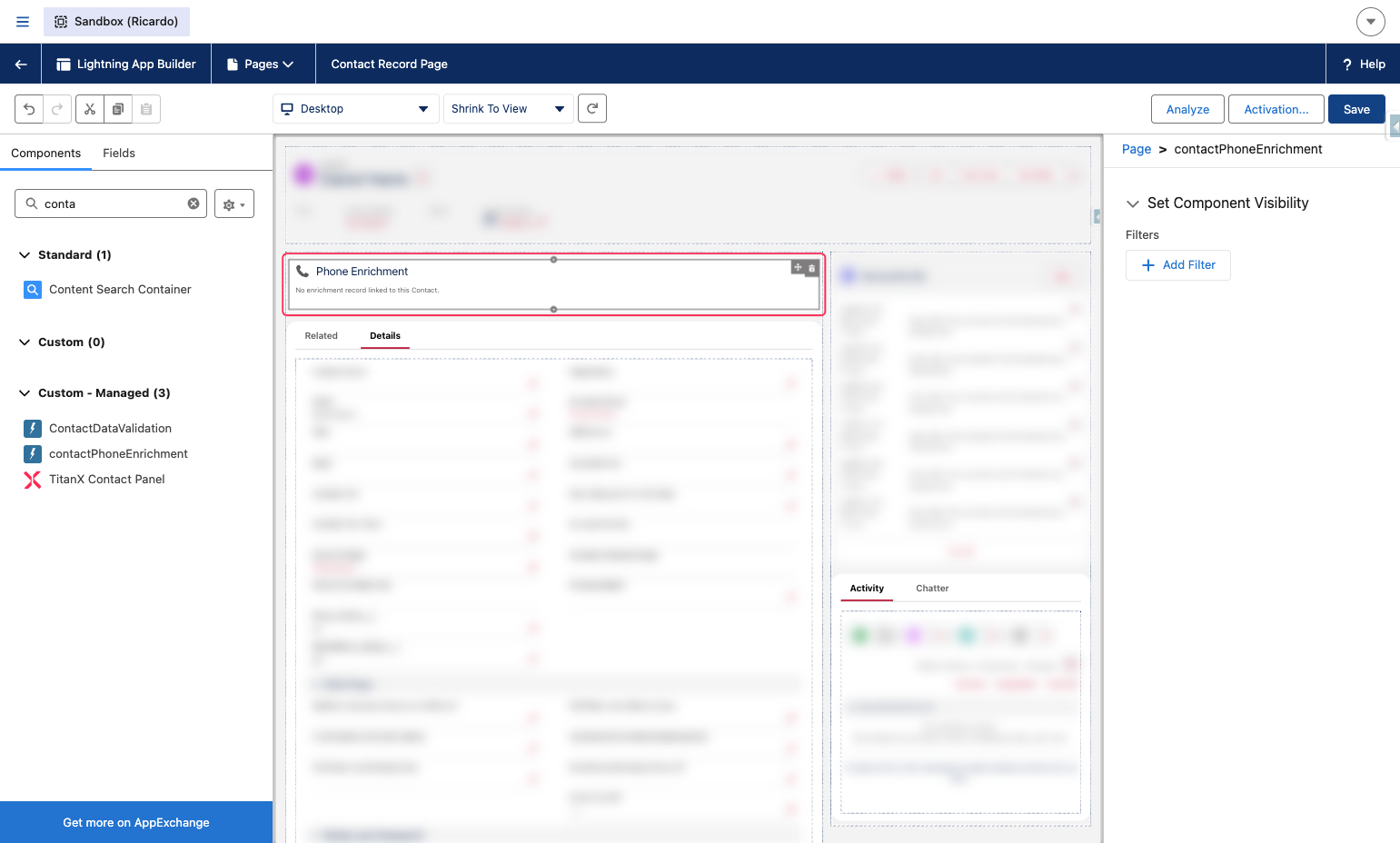Image resolution: width=1400 pixels, height=843 pixels.
Task: Open the Chatter tab
Action: pyautogui.click(x=932, y=589)
